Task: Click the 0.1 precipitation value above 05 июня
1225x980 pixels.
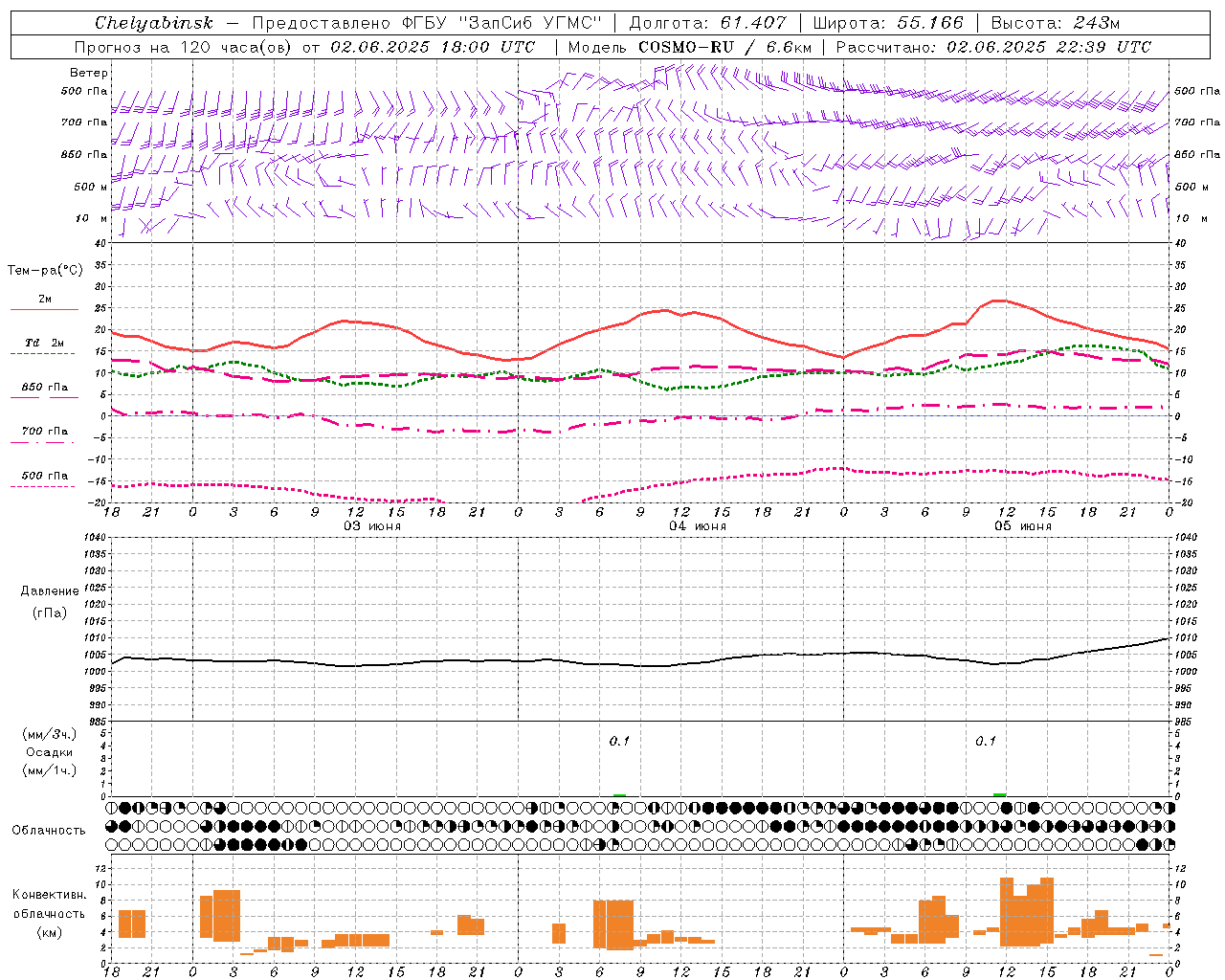Action: click(x=986, y=741)
